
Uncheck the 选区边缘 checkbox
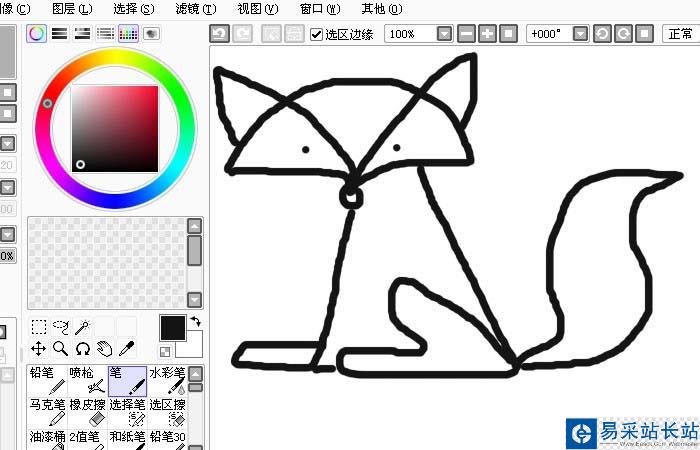317,34
